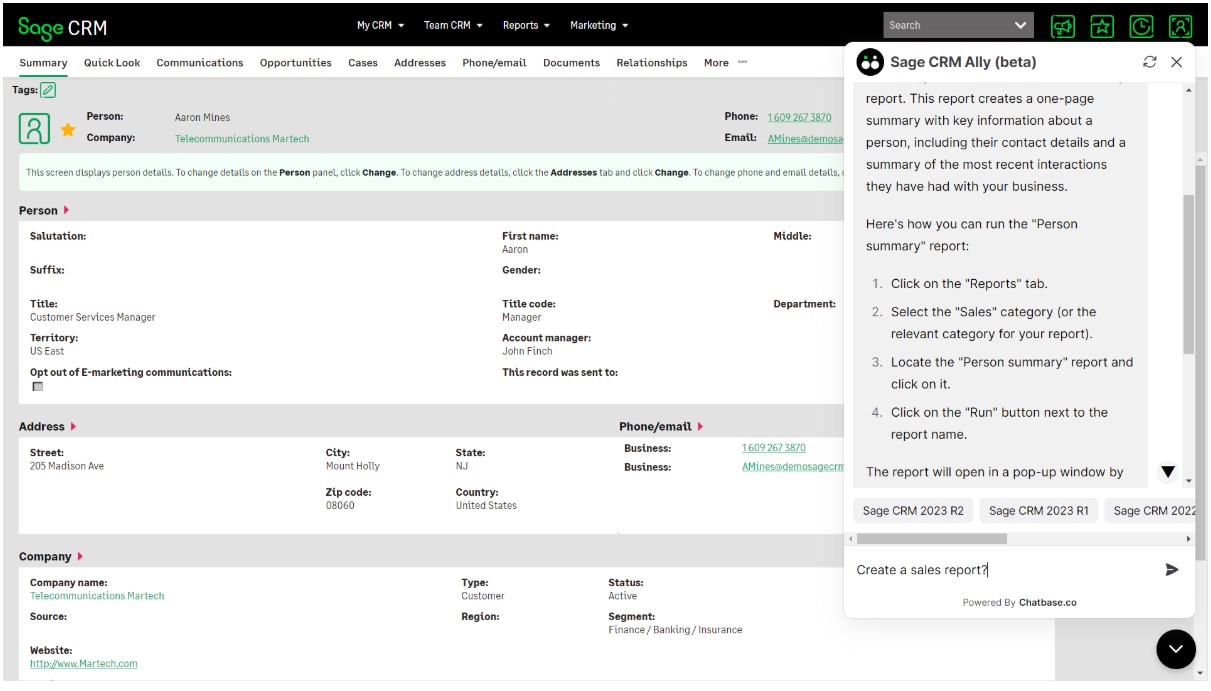
Task: Click street value 205 Madison Ave
Action: point(67,466)
